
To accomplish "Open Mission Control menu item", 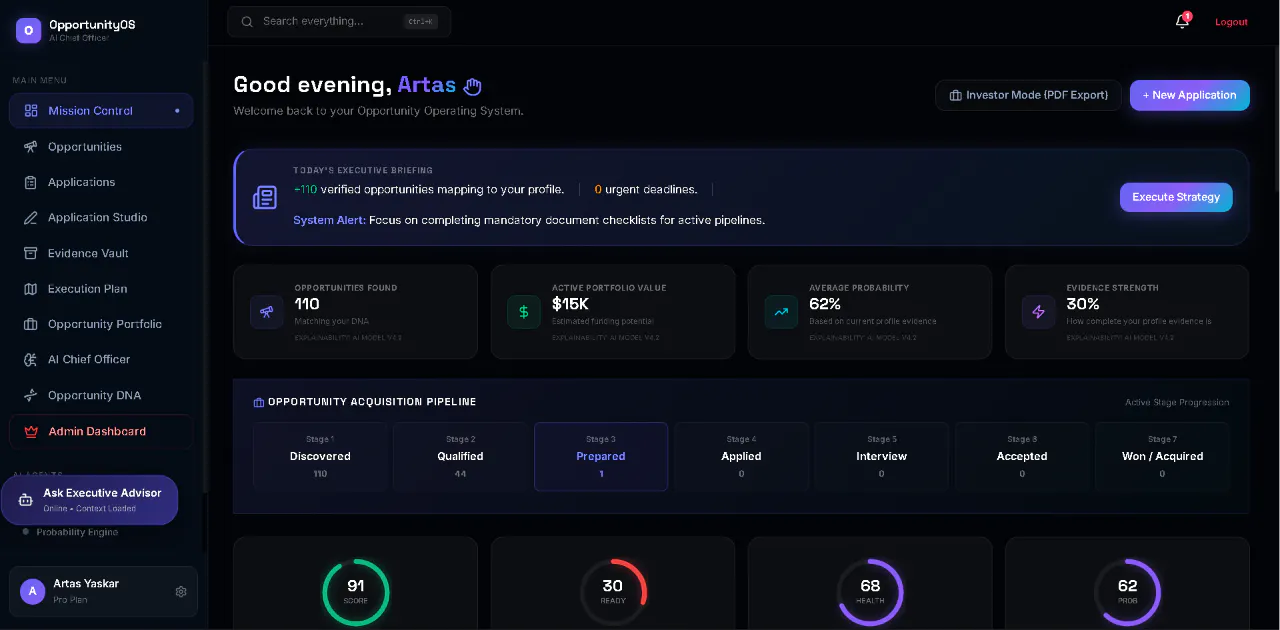I will [101, 111].
